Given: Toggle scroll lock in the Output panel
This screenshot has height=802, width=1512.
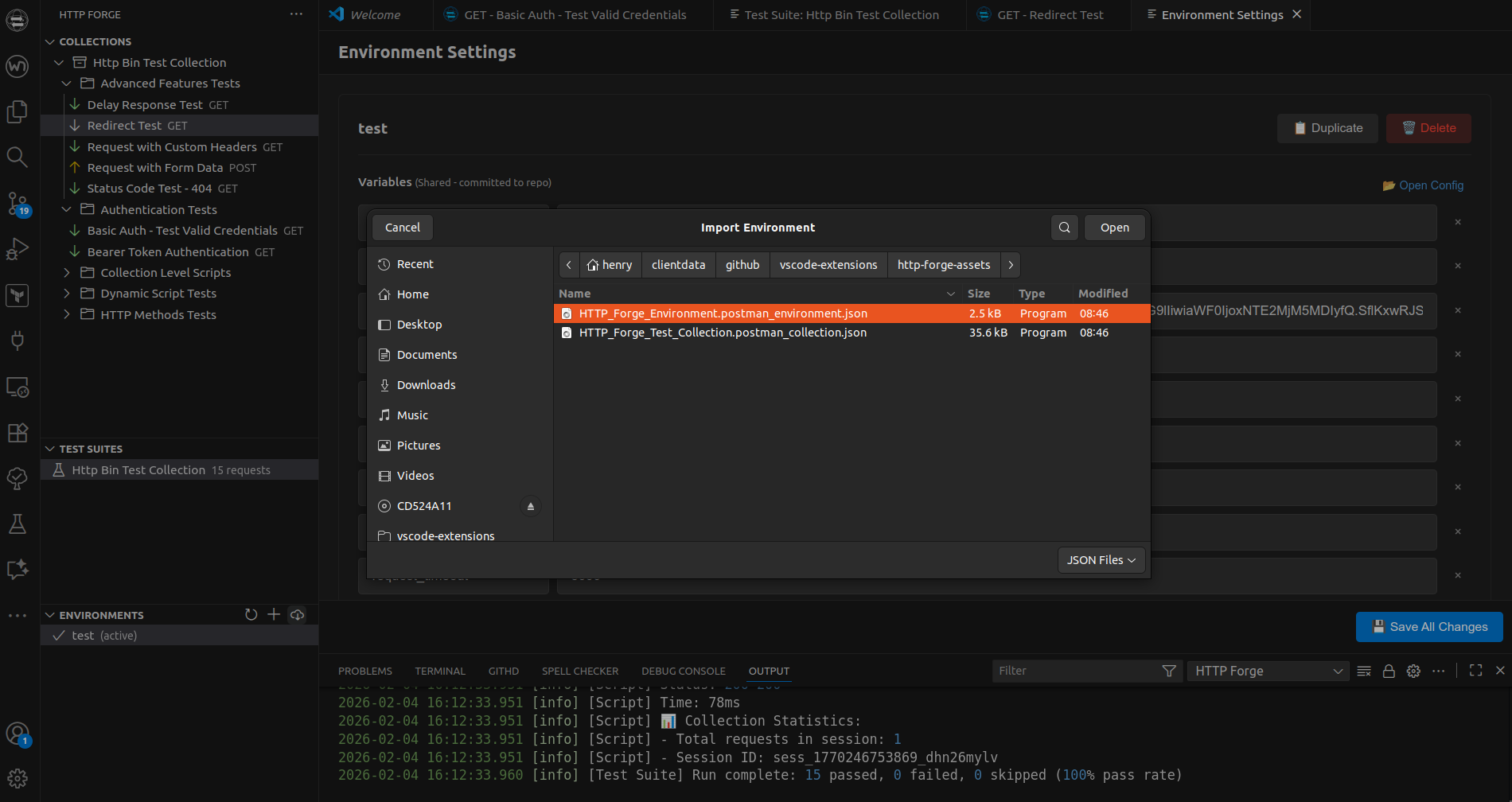Looking at the screenshot, I should 1389,671.
